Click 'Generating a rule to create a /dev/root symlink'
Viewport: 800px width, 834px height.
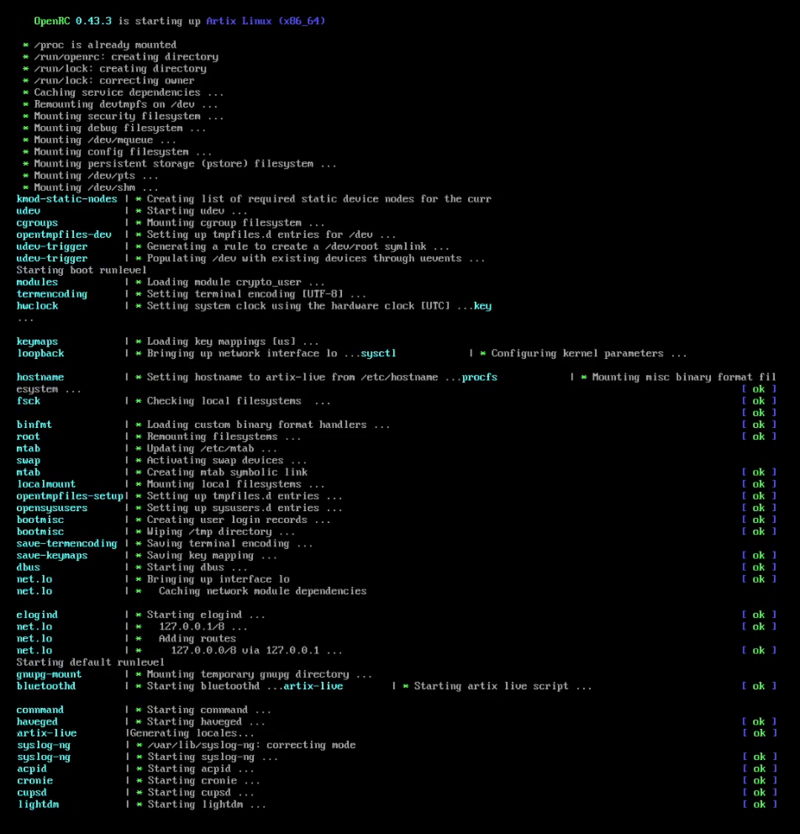298,247
